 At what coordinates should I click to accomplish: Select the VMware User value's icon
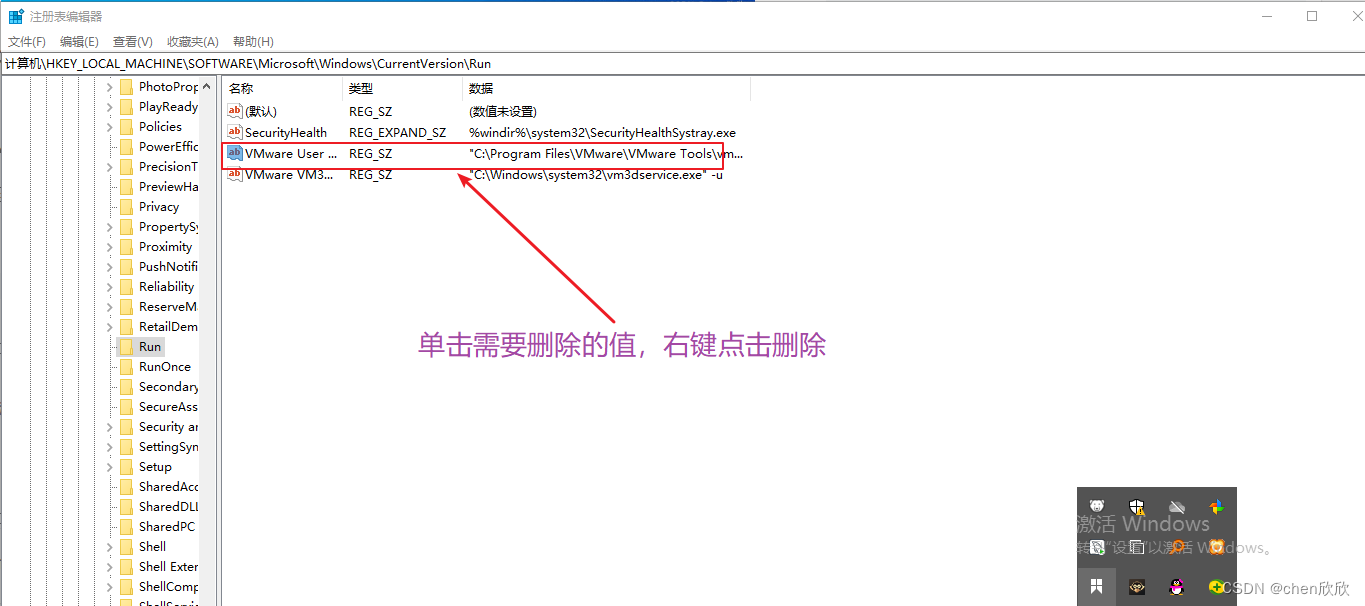tap(235, 153)
